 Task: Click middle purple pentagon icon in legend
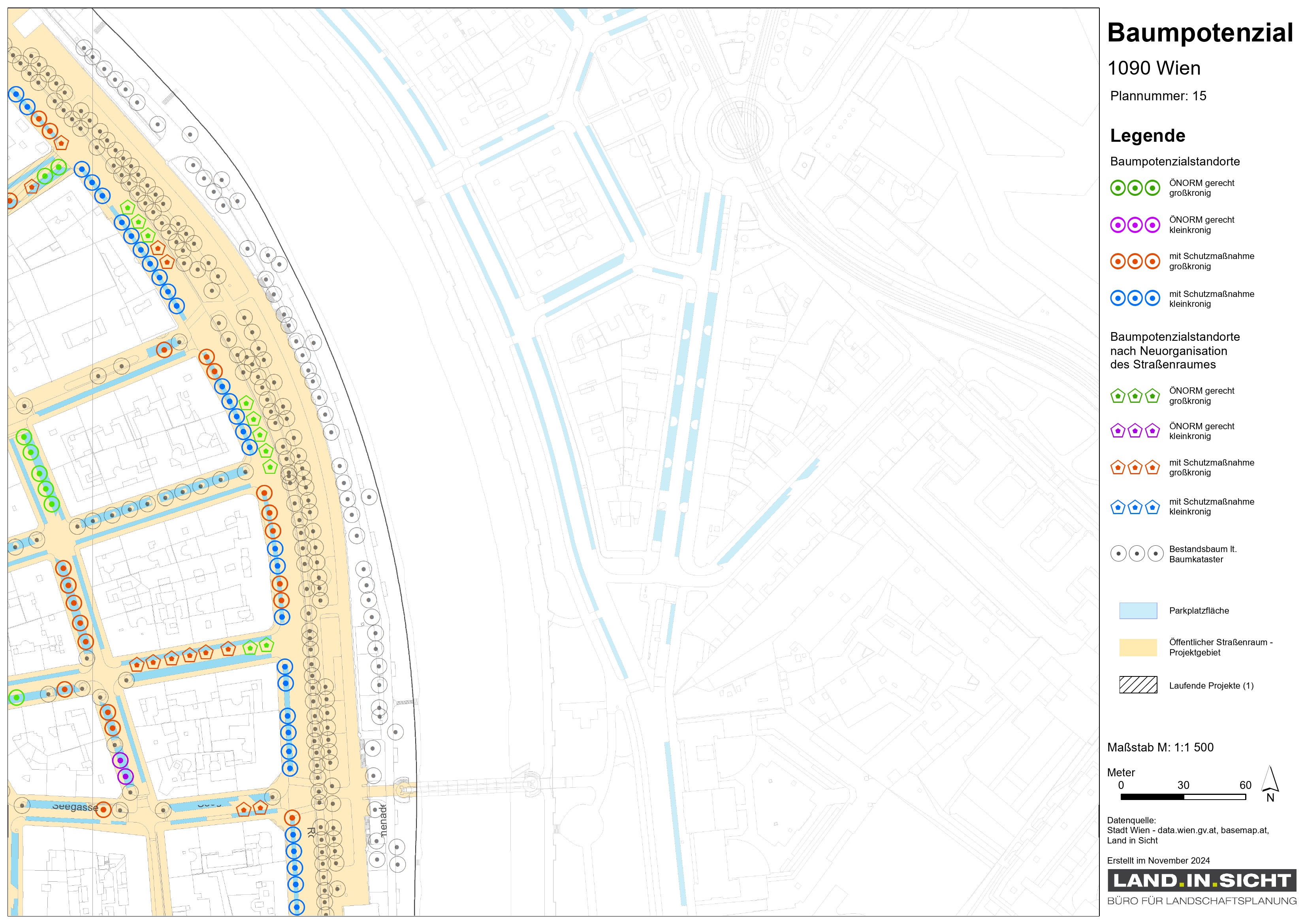[1135, 431]
